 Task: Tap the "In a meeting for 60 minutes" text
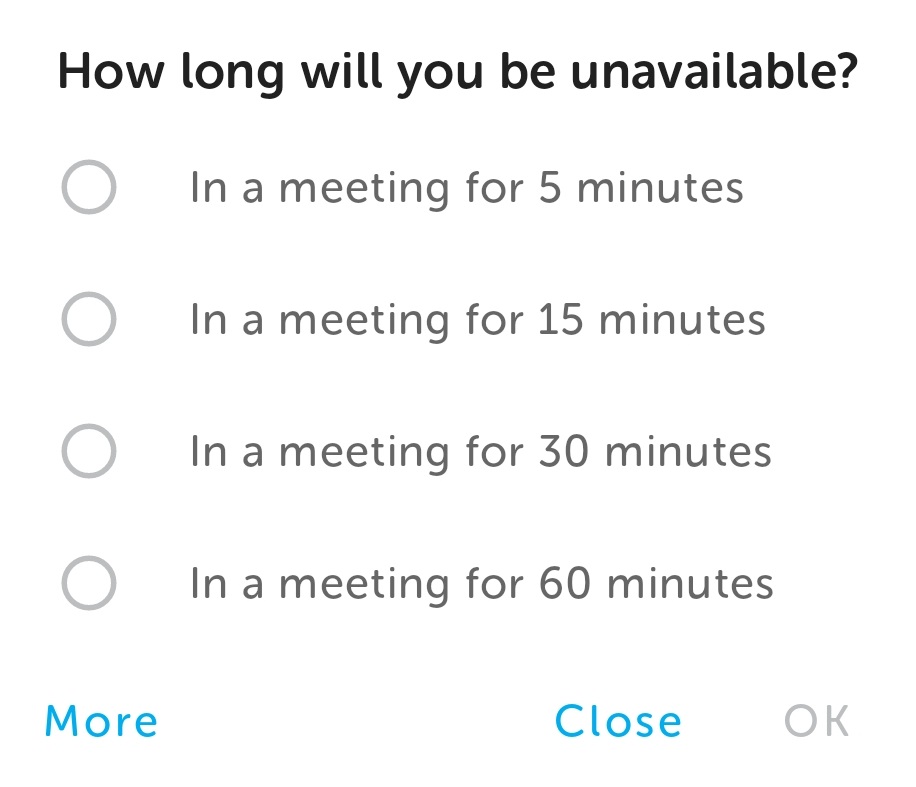click(x=481, y=583)
